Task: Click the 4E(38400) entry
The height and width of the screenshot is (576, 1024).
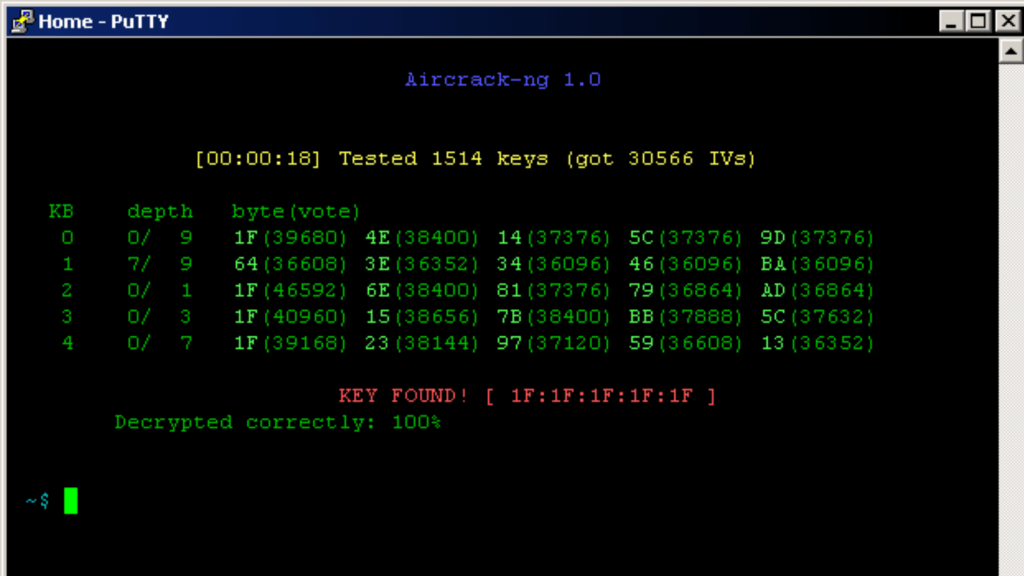Action: (x=422, y=238)
